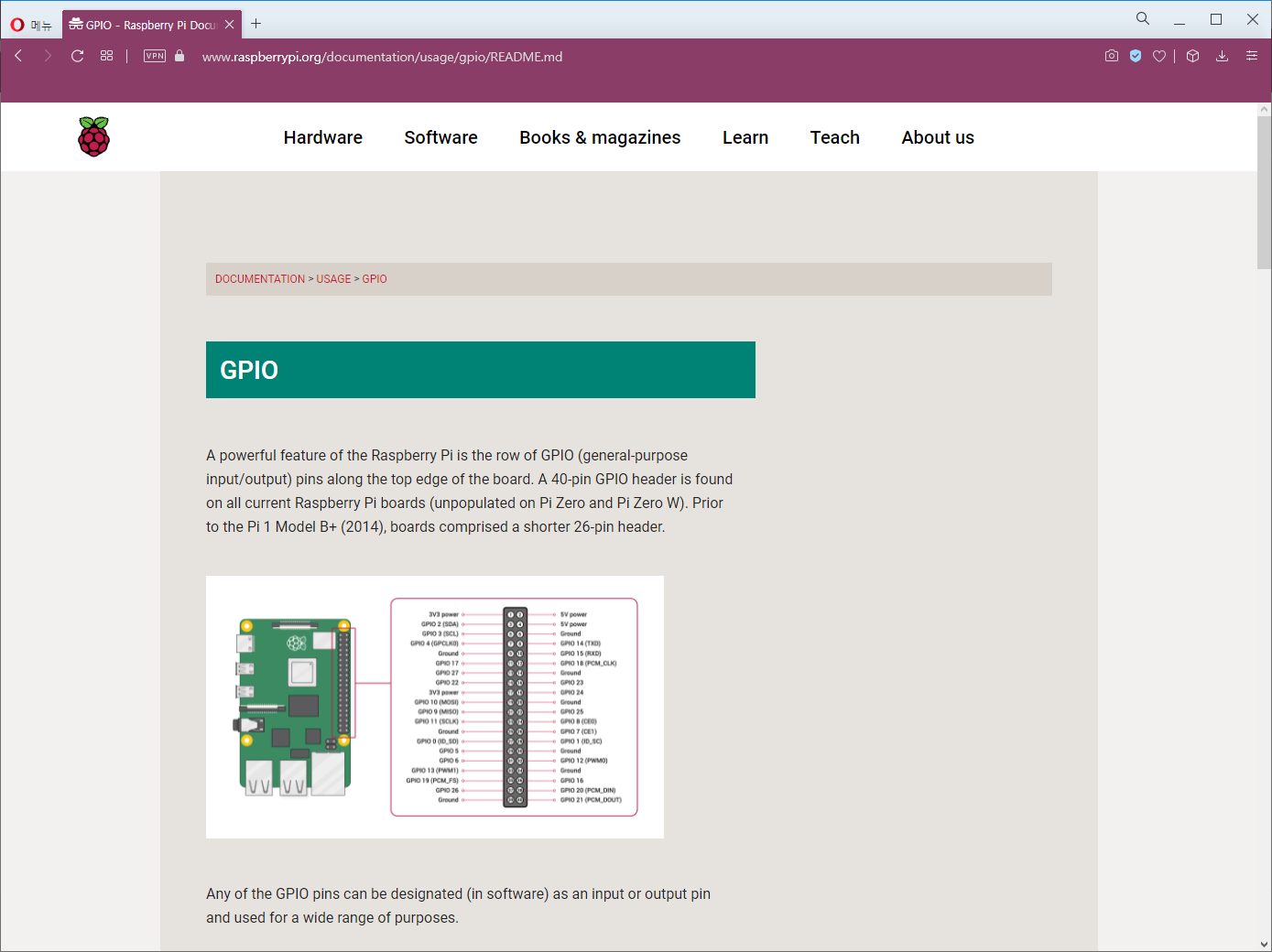Click the GPIO page heading banner

pyautogui.click(x=481, y=370)
